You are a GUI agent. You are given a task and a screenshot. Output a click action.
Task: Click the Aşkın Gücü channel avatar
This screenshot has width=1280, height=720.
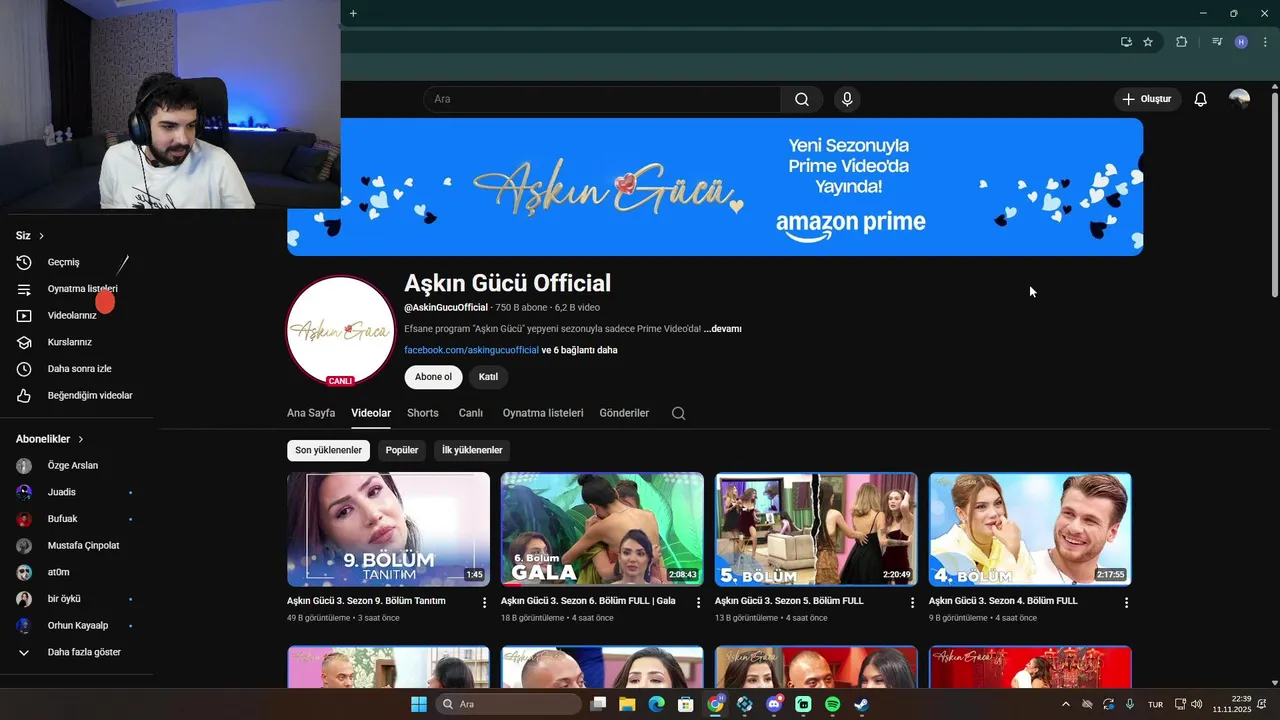[340, 331]
